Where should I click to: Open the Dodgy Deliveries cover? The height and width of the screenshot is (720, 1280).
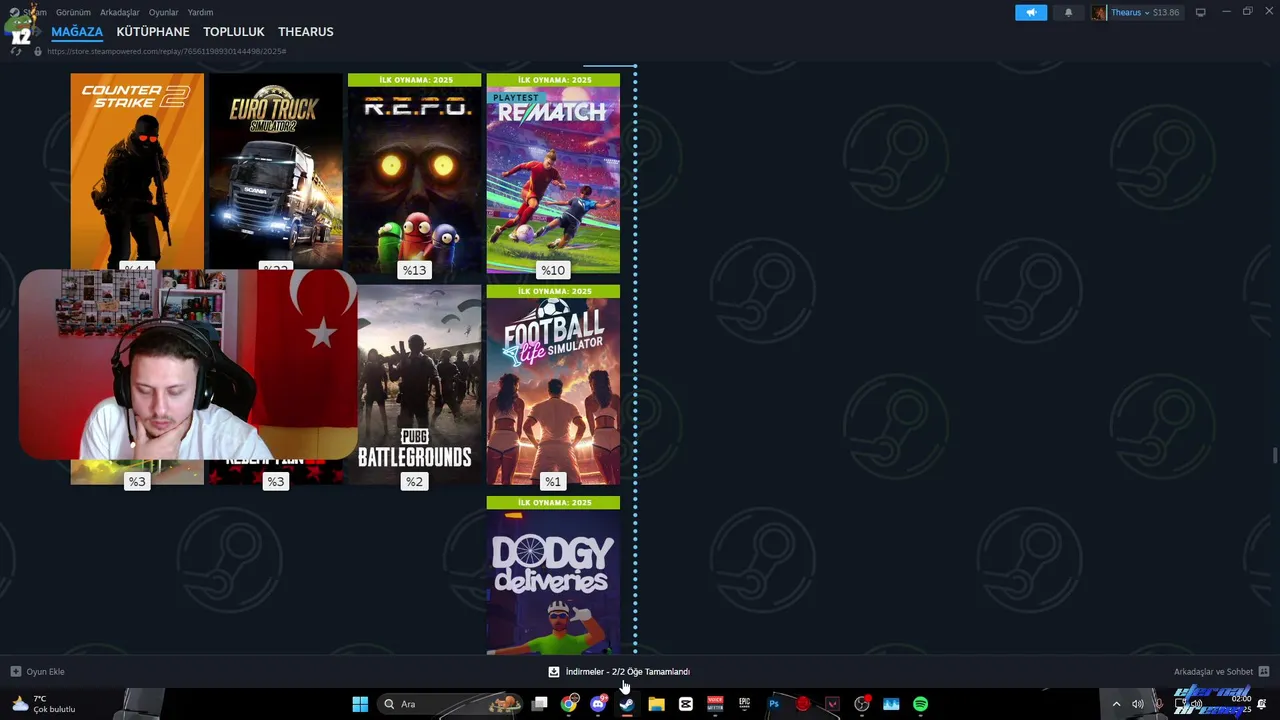553,582
